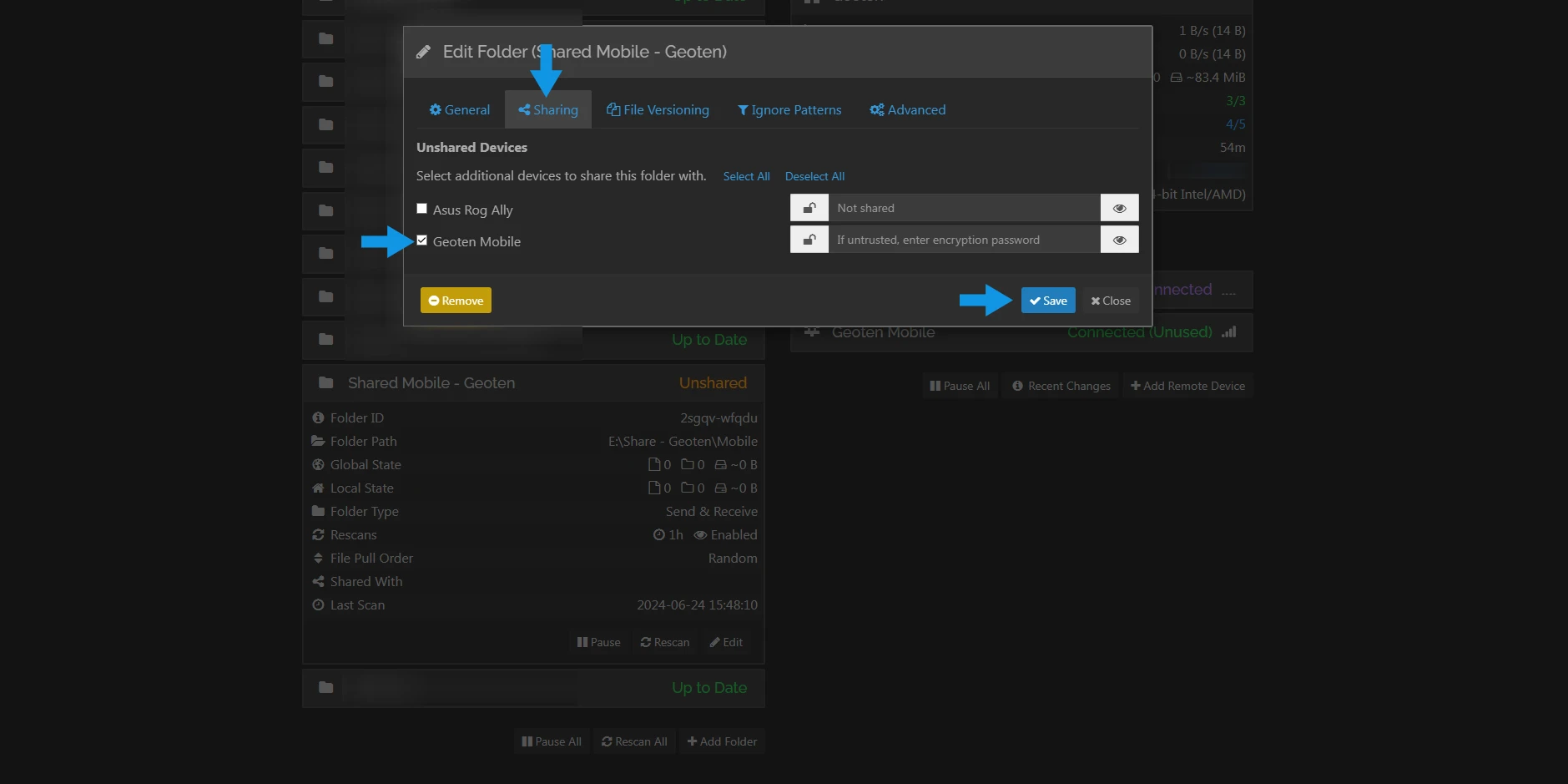Click the signal bars icon for Geoten Mobile
1568x784 pixels.
tap(1228, 332)
